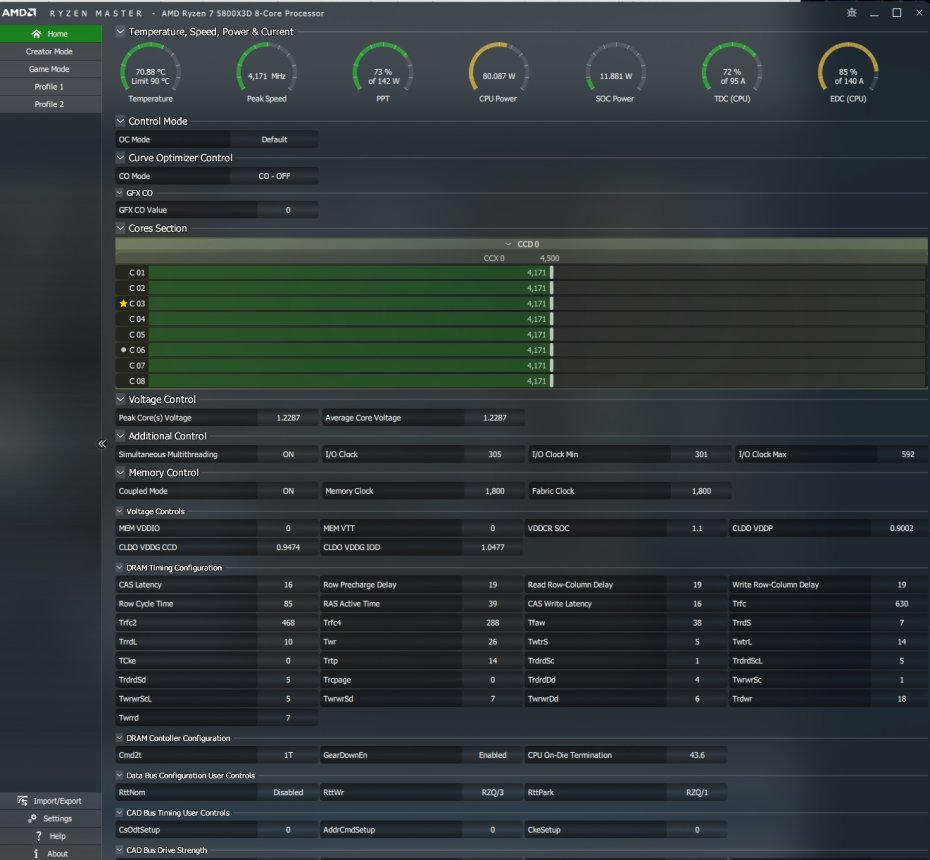Collapse the GFX CO subsection
Viewport: 930px width, 860px height.
click(x=119, y=193)
